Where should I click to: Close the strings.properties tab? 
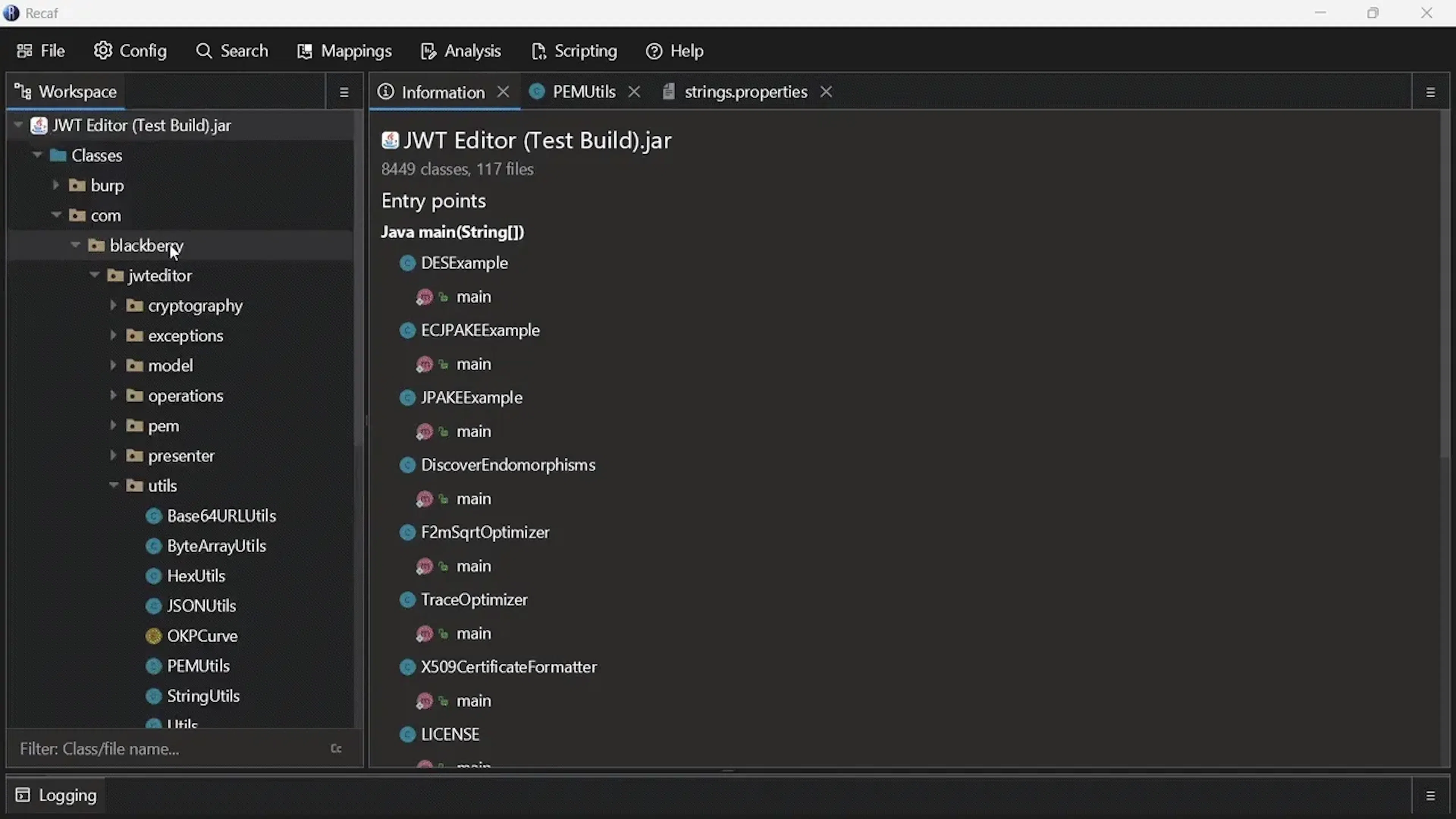coord(826,91)
